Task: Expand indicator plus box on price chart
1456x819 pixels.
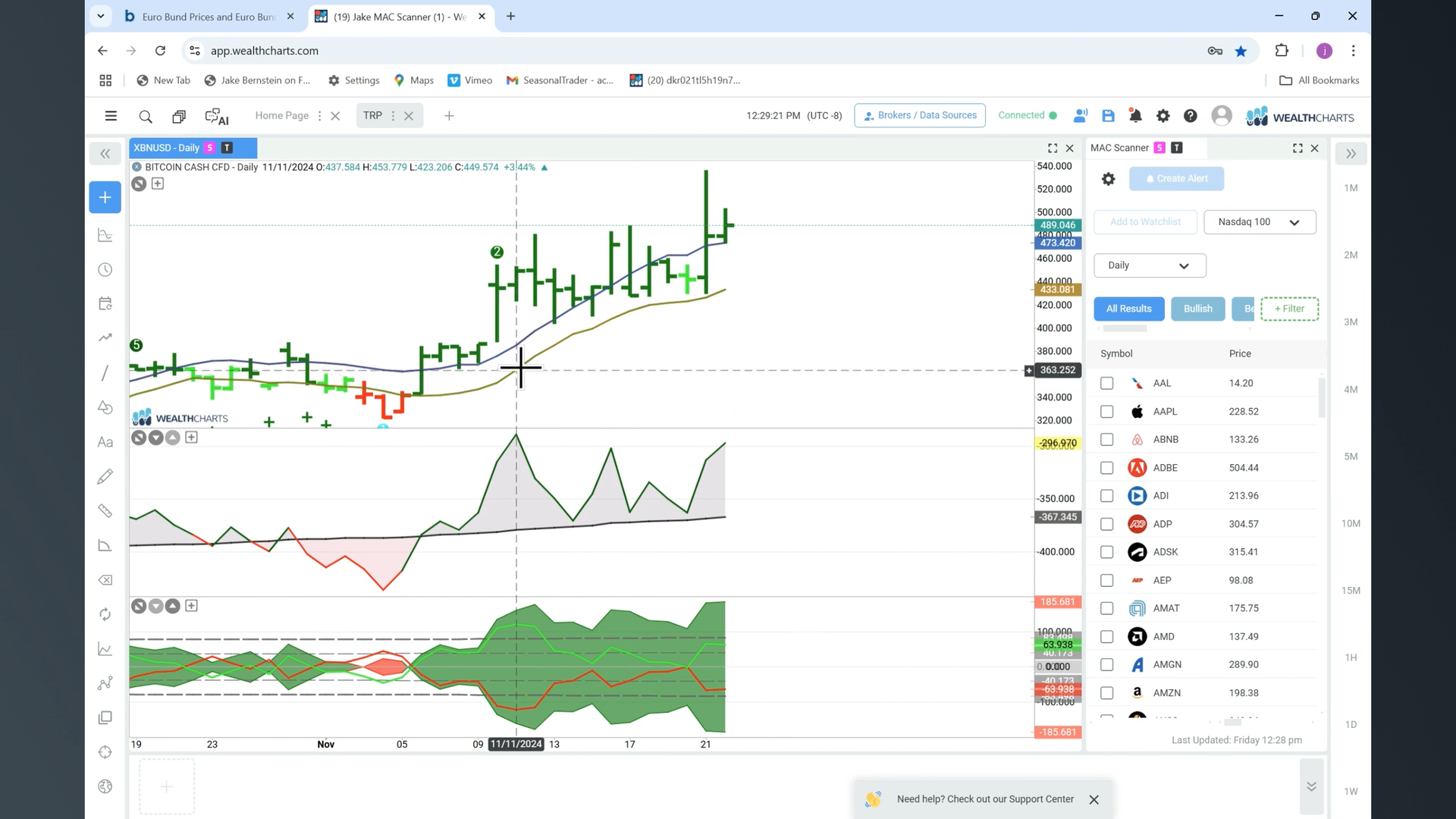Action: pyautogui.click(x=158, y=184)
